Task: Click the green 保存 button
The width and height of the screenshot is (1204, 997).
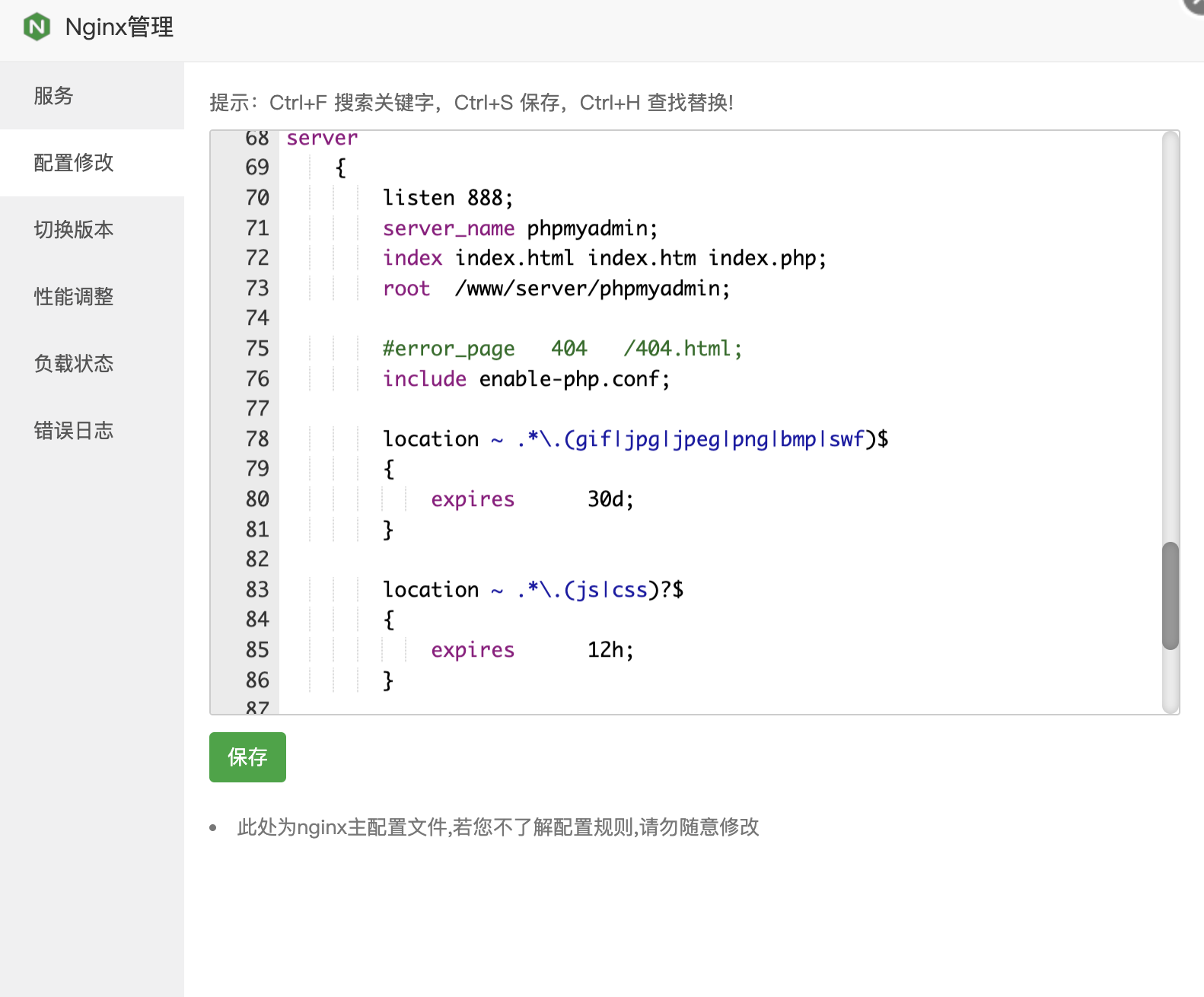Action: [247, 757]
